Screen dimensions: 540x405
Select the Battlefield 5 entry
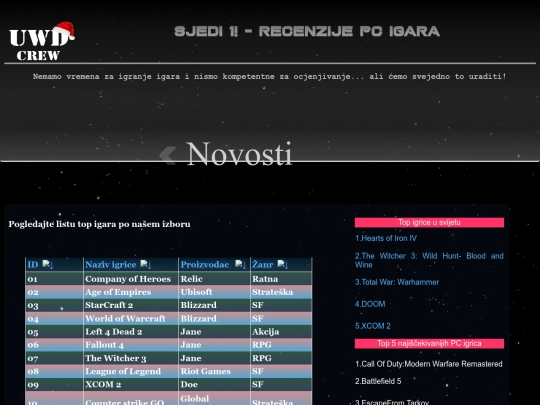tap(378, 381)
